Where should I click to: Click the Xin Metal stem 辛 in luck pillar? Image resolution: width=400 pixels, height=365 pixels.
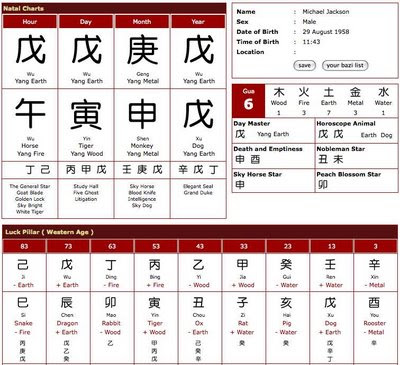click(374, 265)
